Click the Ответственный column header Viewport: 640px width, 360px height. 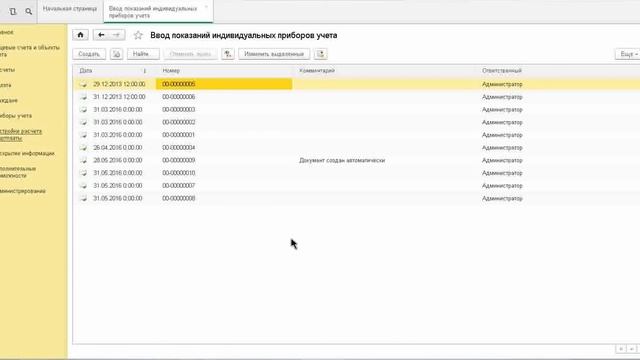502,71
